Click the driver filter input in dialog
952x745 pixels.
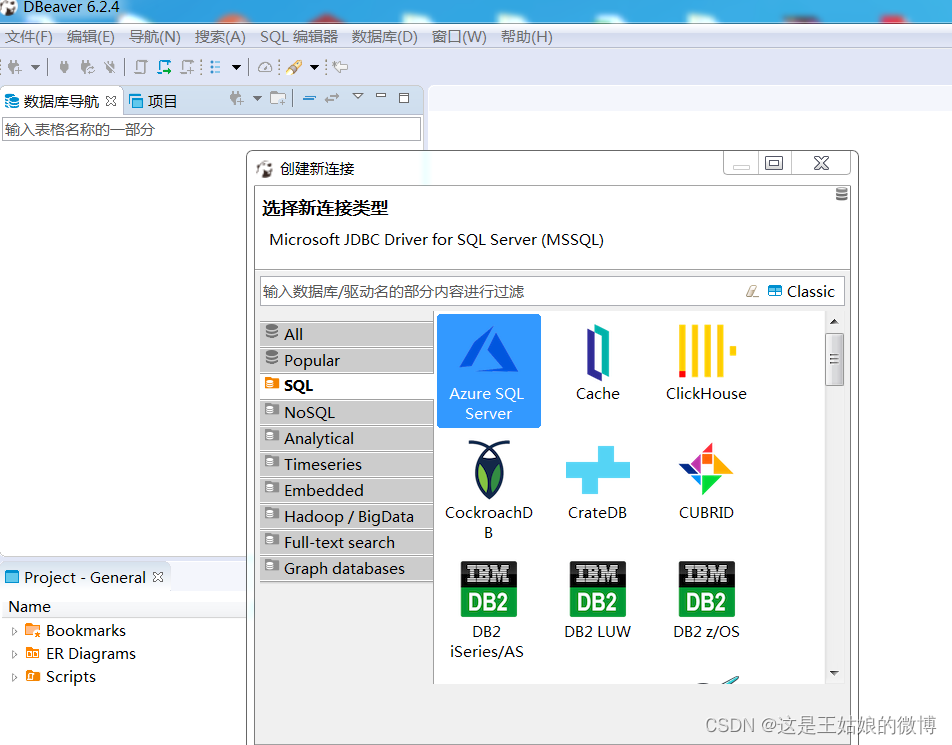point(501,291)
